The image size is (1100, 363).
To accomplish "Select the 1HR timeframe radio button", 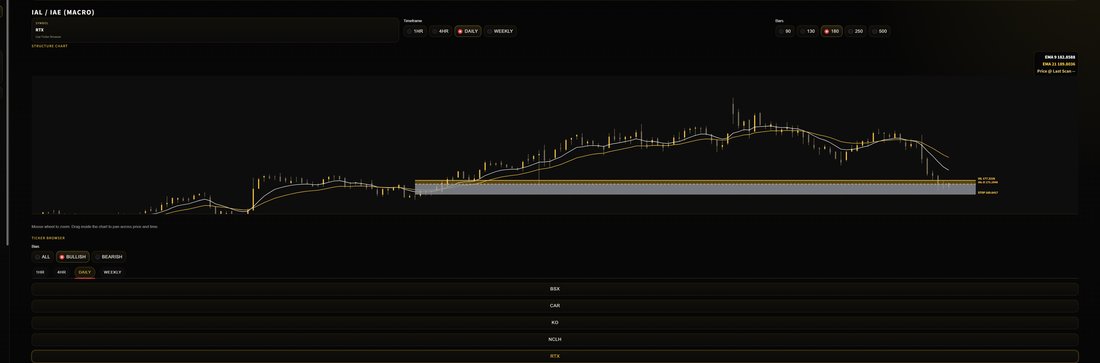I will tap(415, 32).
